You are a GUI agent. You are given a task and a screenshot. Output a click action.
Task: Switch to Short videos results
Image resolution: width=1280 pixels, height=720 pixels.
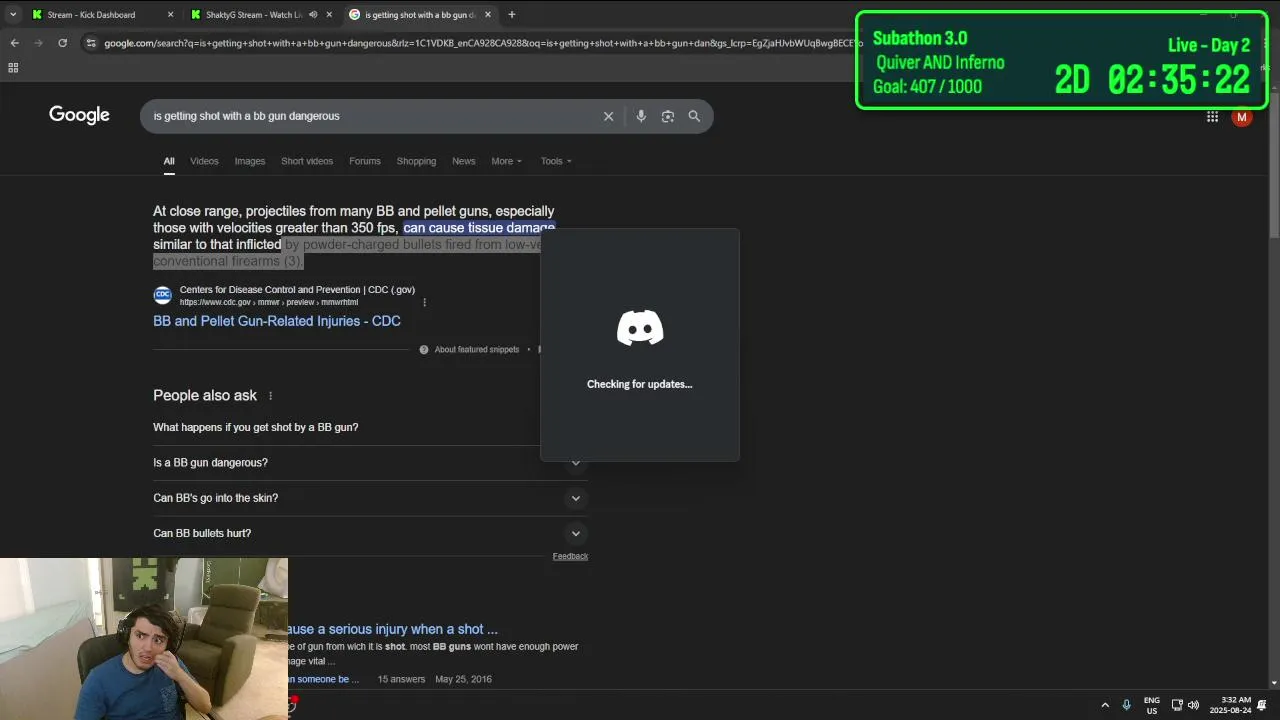307,161
